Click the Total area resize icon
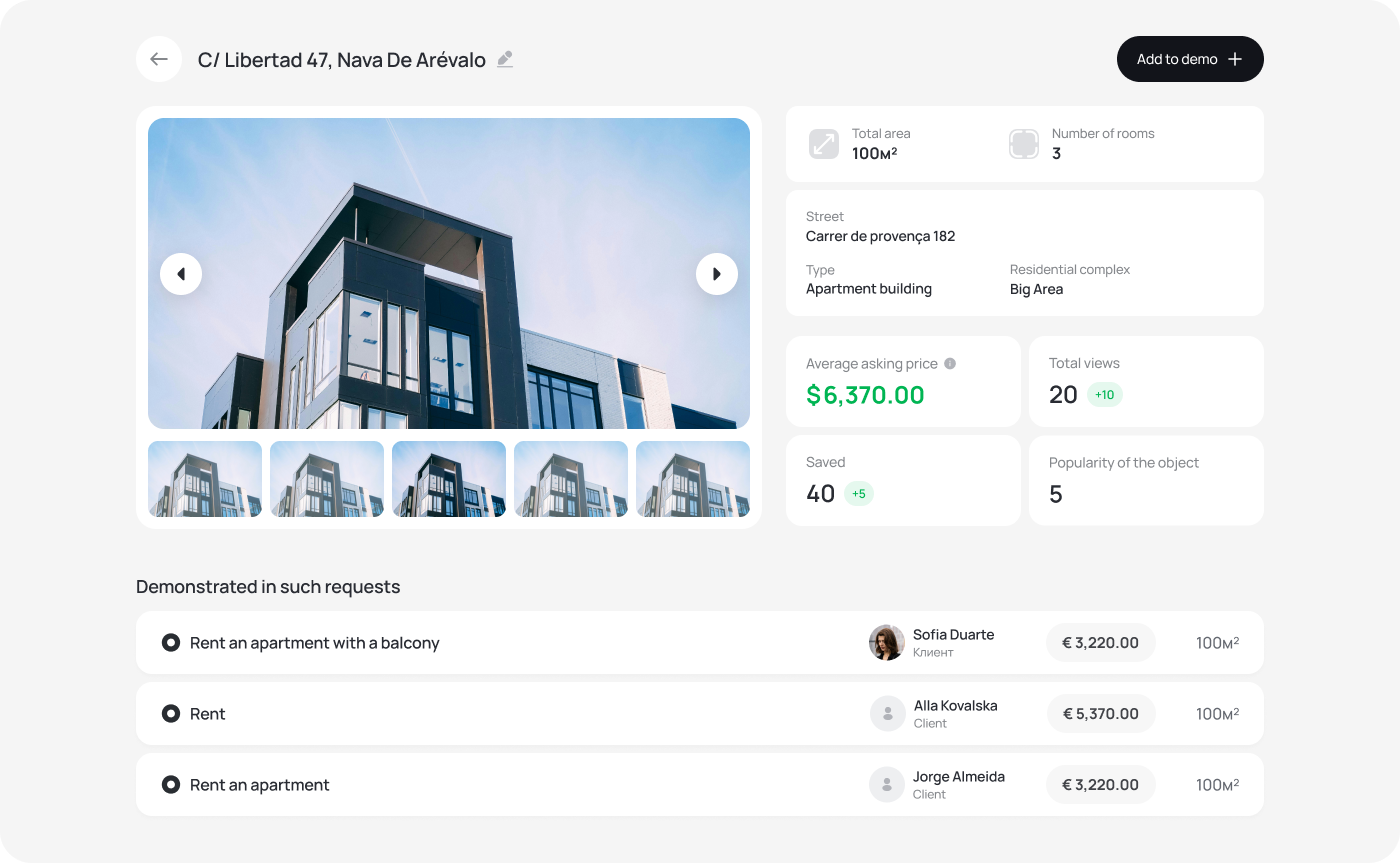This screenshot has height=863, width=1400. coord(824,144)
